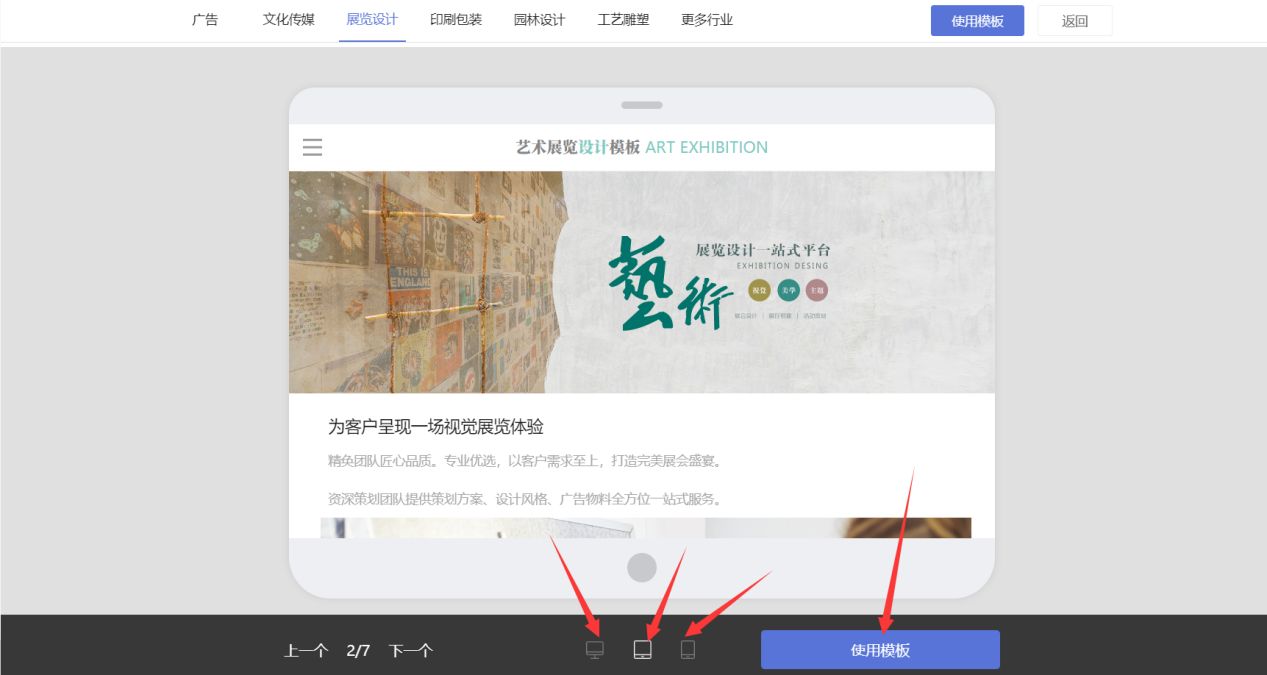Click paragraph starting 精英团队匠心品质
Image resolution: width=1267 pixels, height=675 pixels.
[524, 461]
